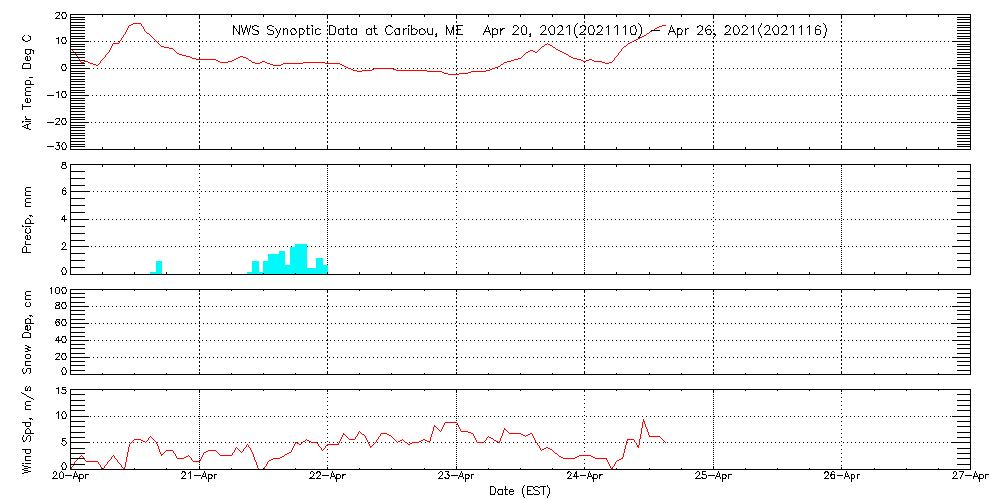The width and height of the screenshot is (1000, 500).
Task: Click the 'Precip, mm' axis label
Action: click(x=28, y=222)
